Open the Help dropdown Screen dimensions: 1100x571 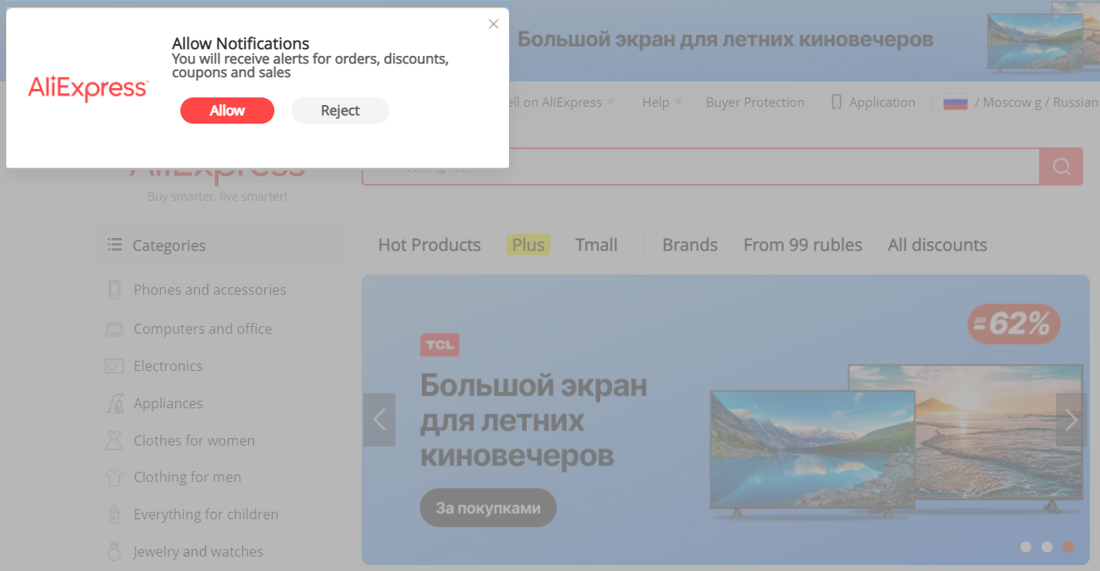pos(662,102)
